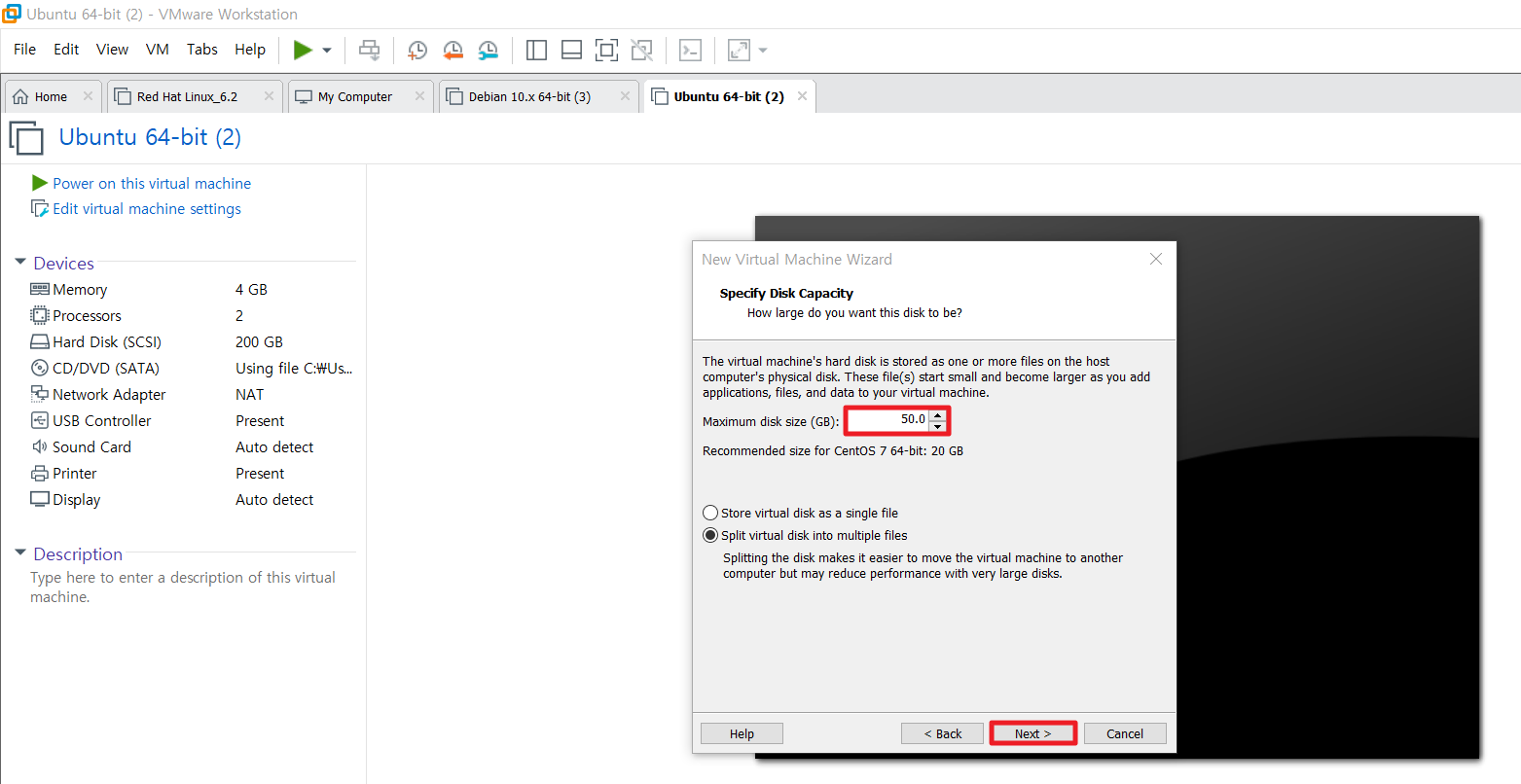Image resolution: width=1521 pixels, height=784 pixels.
Task: Click the 4 GB memory value
Action: (251, 290)
